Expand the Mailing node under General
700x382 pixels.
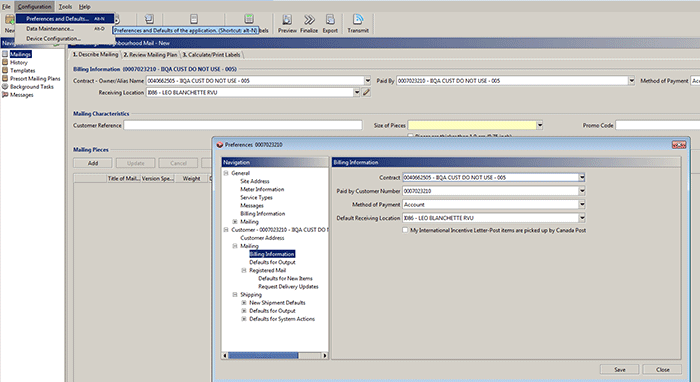coord(235,221)
